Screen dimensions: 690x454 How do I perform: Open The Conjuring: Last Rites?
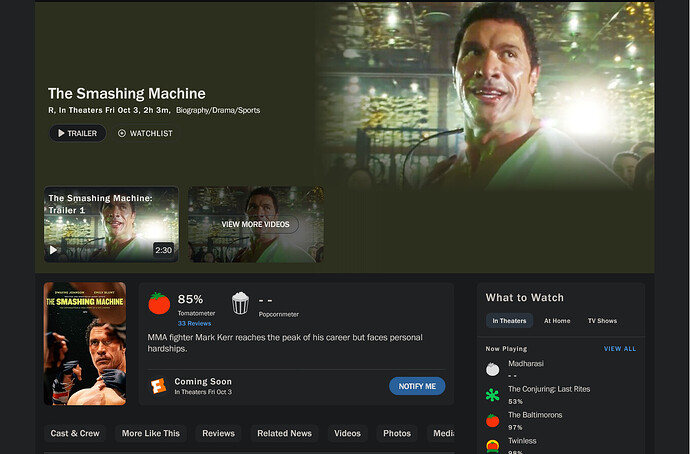pyautogui.click(x=549, y=389)
